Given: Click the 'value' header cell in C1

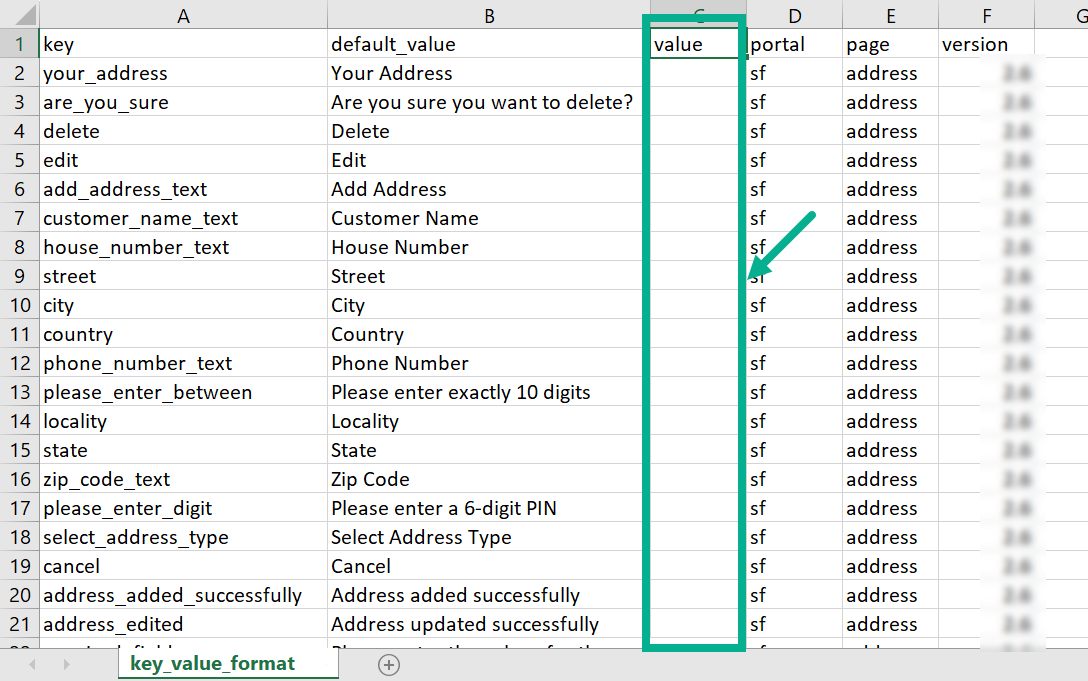Looking at the screenshot, I should pyautogui.click(x=697, y=45).
